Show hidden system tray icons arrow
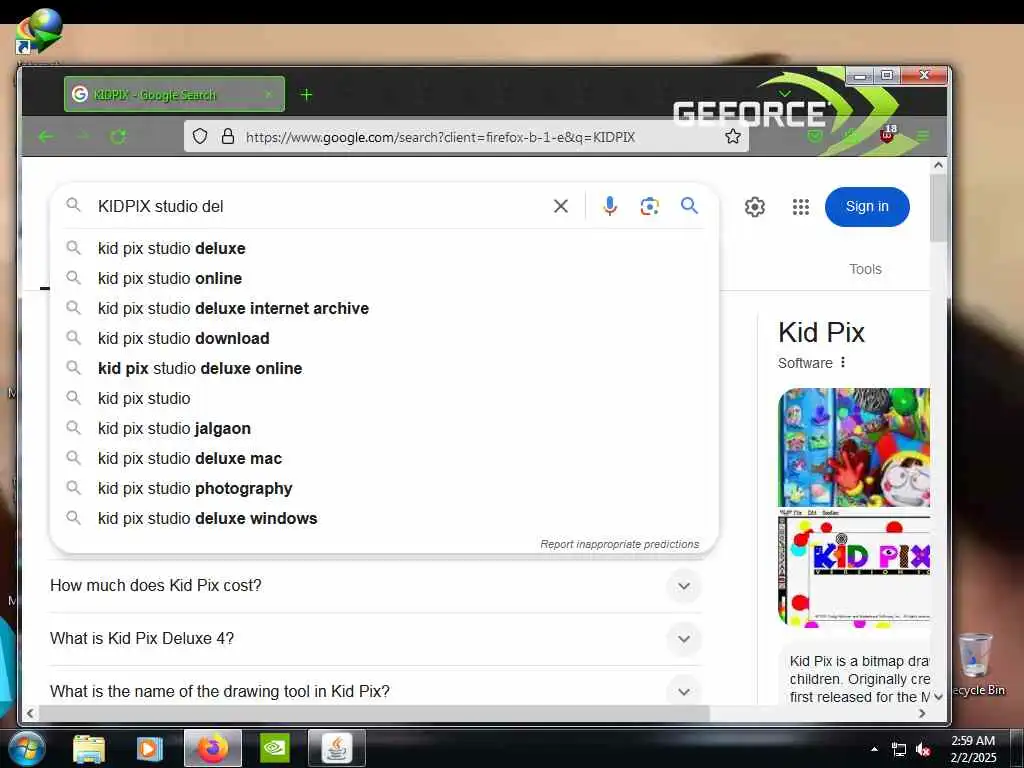1024x768 pixels. [874, 749]
